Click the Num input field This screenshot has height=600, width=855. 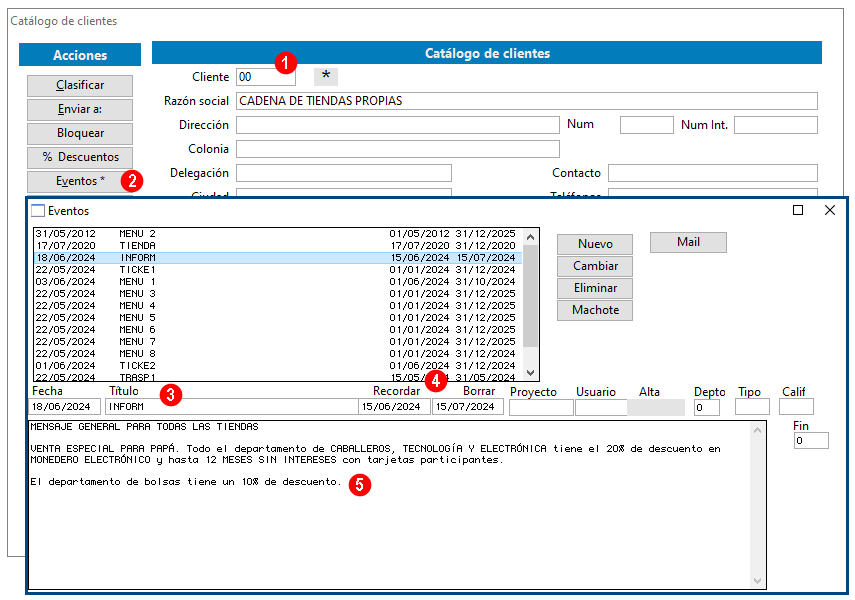[x=647, y=125]
